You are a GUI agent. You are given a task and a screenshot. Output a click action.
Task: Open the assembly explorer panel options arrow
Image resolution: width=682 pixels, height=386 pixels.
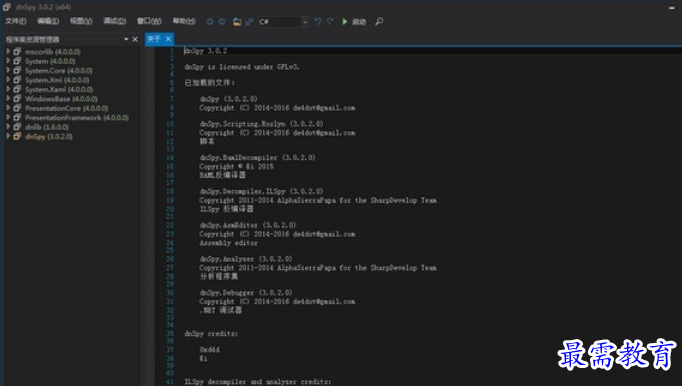pyautogui.click(x=126, y=39)
